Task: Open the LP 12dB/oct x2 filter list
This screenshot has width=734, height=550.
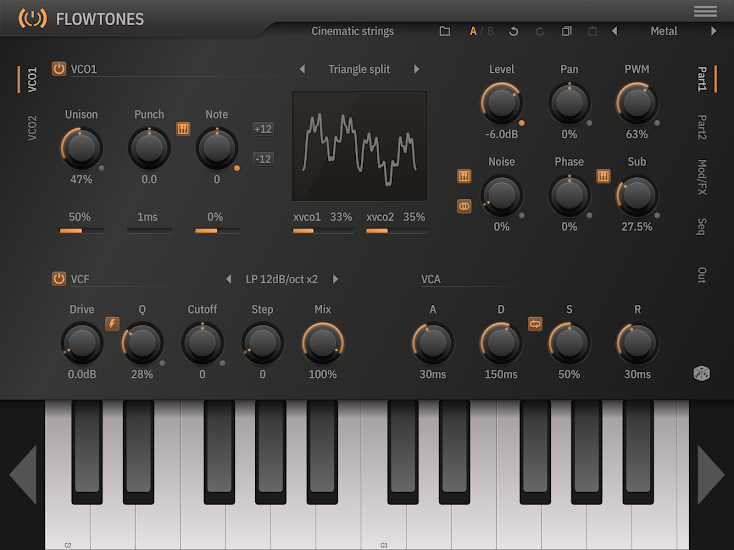Action: point(282,279)
